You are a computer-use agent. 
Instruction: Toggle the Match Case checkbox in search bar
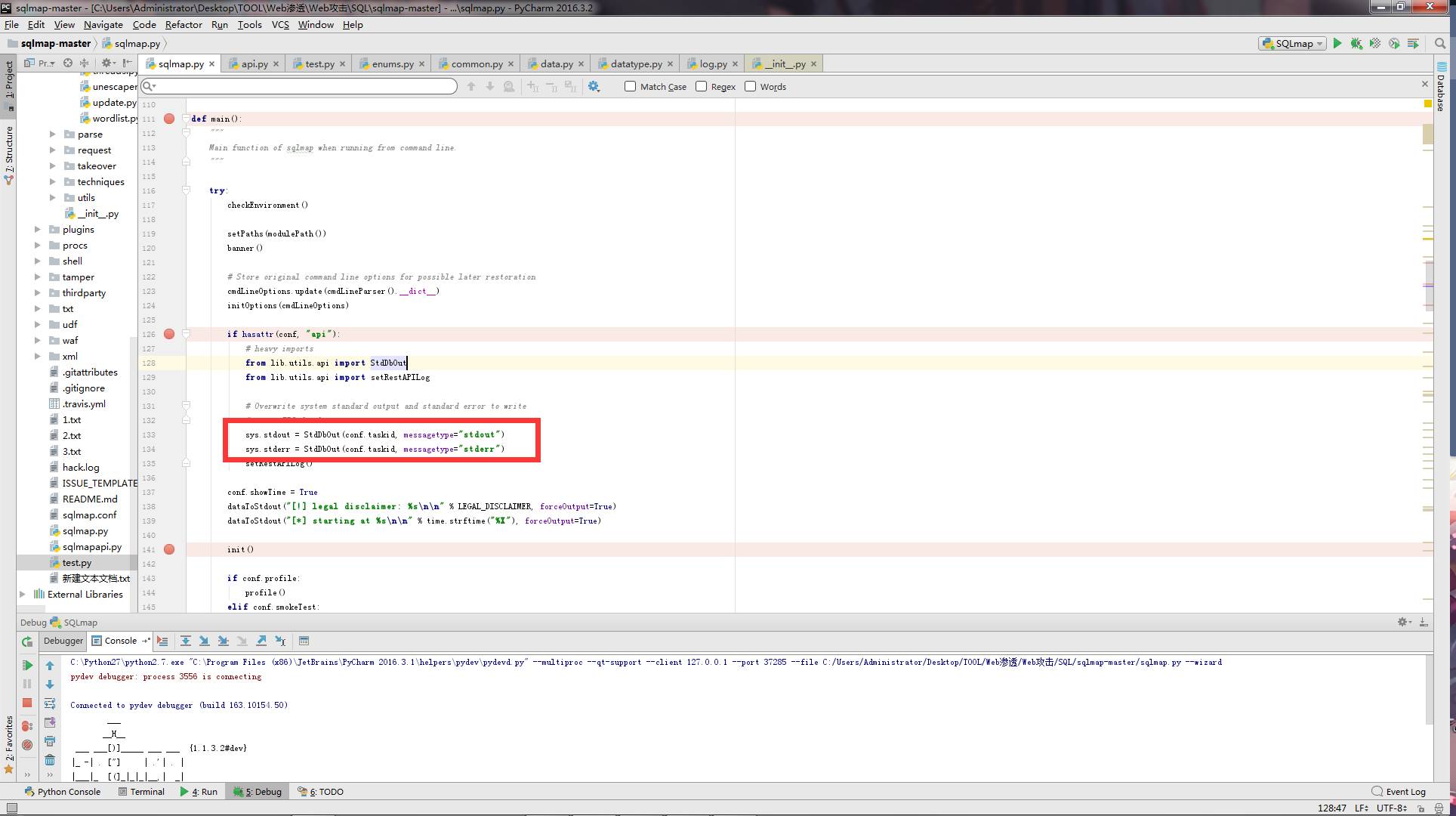(x=630, y=87)
